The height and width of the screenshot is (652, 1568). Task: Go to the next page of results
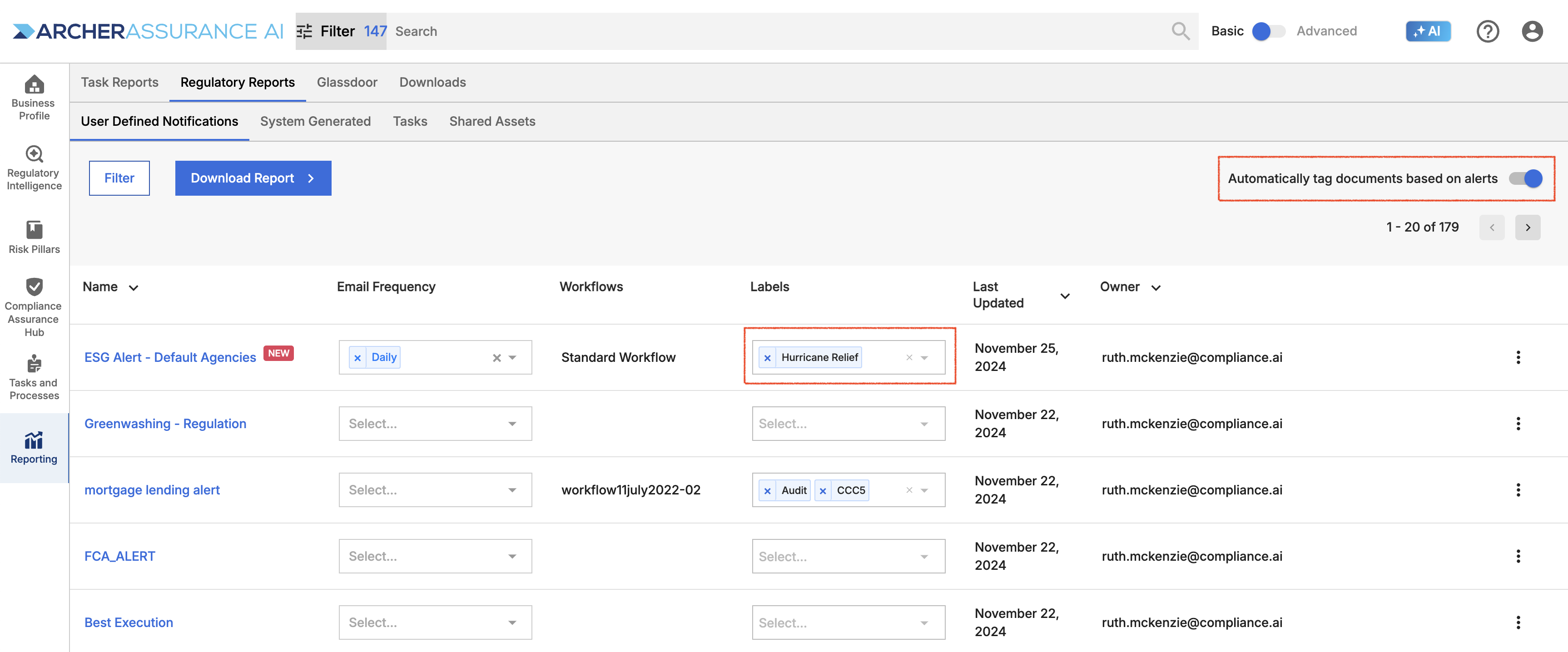click(1527, 227)
